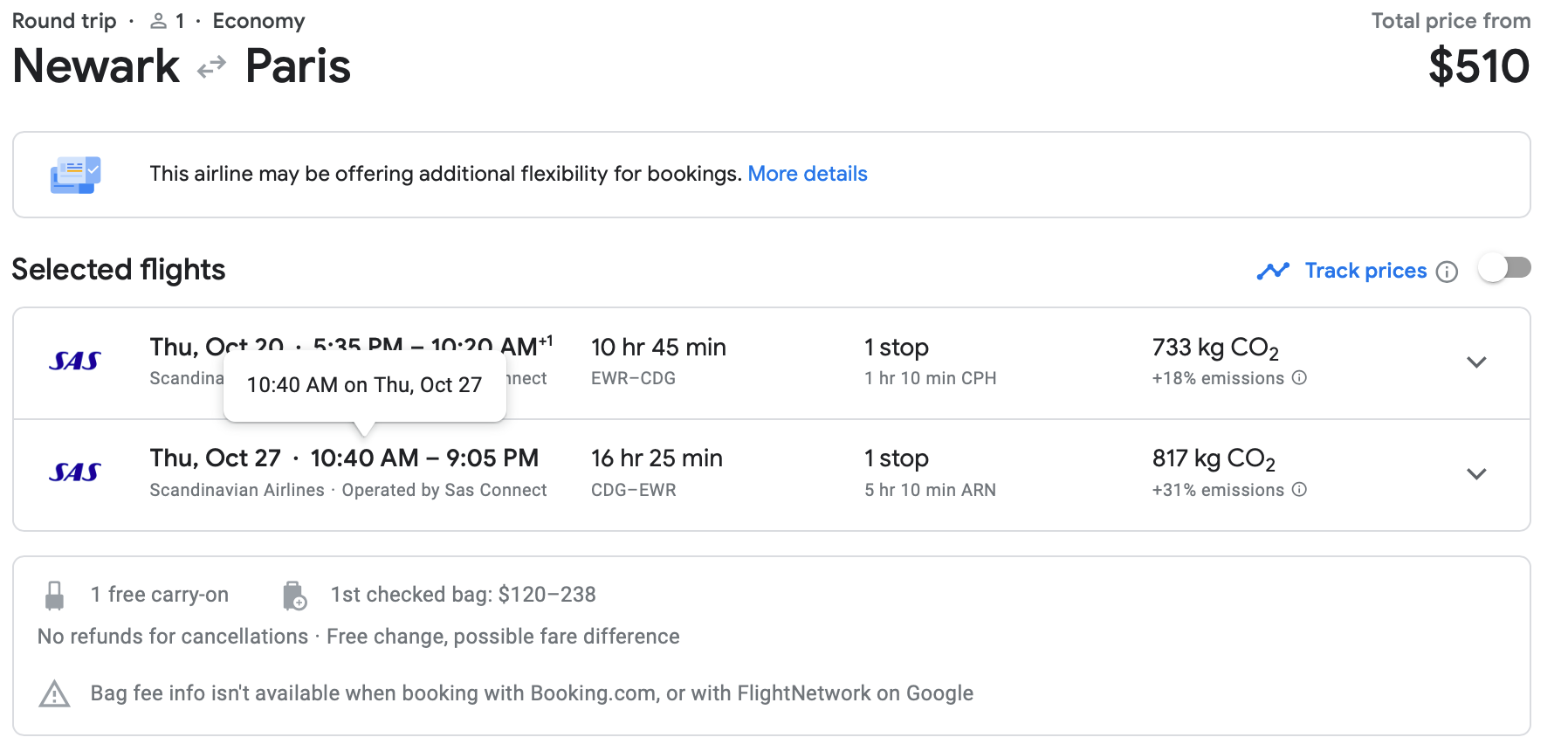This screenshot has height=751, width=1568.
Task: Click the 10:40 AM departure time
Action: (x=364, y=458)
